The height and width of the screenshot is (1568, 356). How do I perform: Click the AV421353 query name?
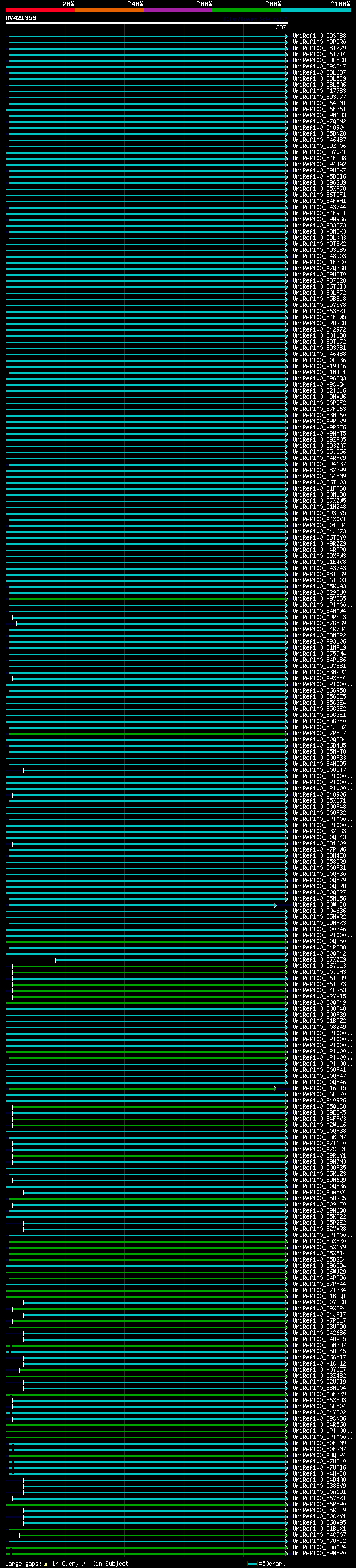tap(21, 18)
